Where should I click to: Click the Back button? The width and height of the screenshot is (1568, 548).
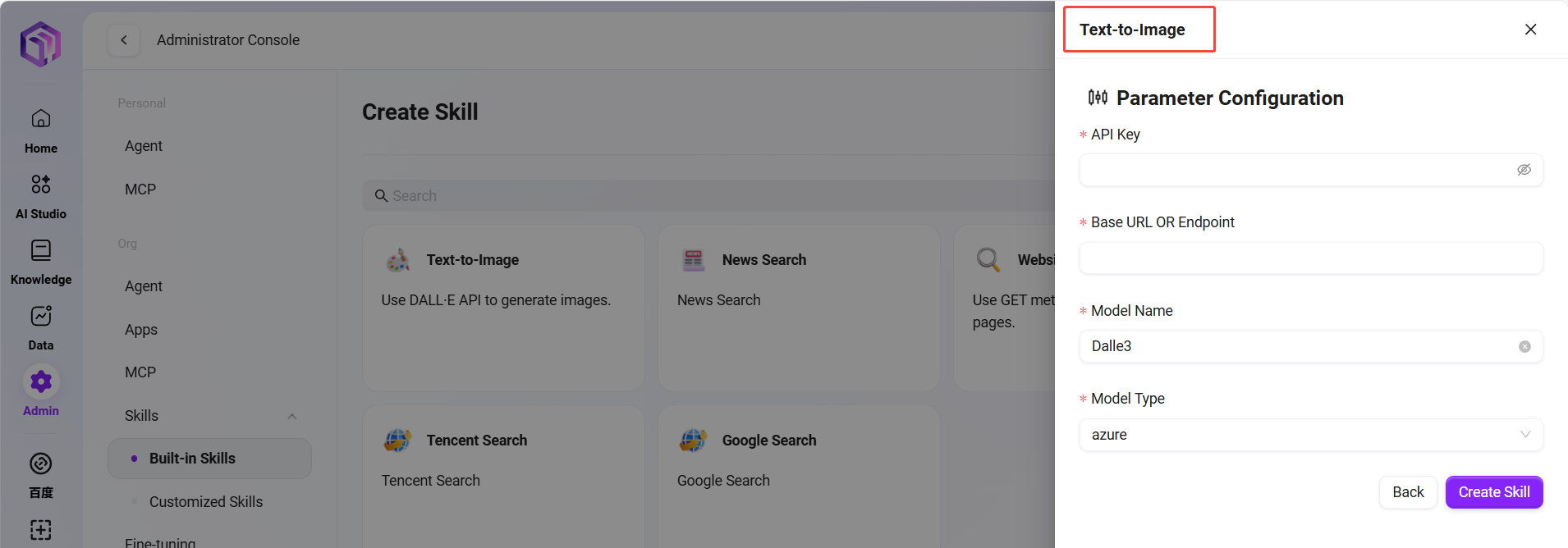[1408, 492]
